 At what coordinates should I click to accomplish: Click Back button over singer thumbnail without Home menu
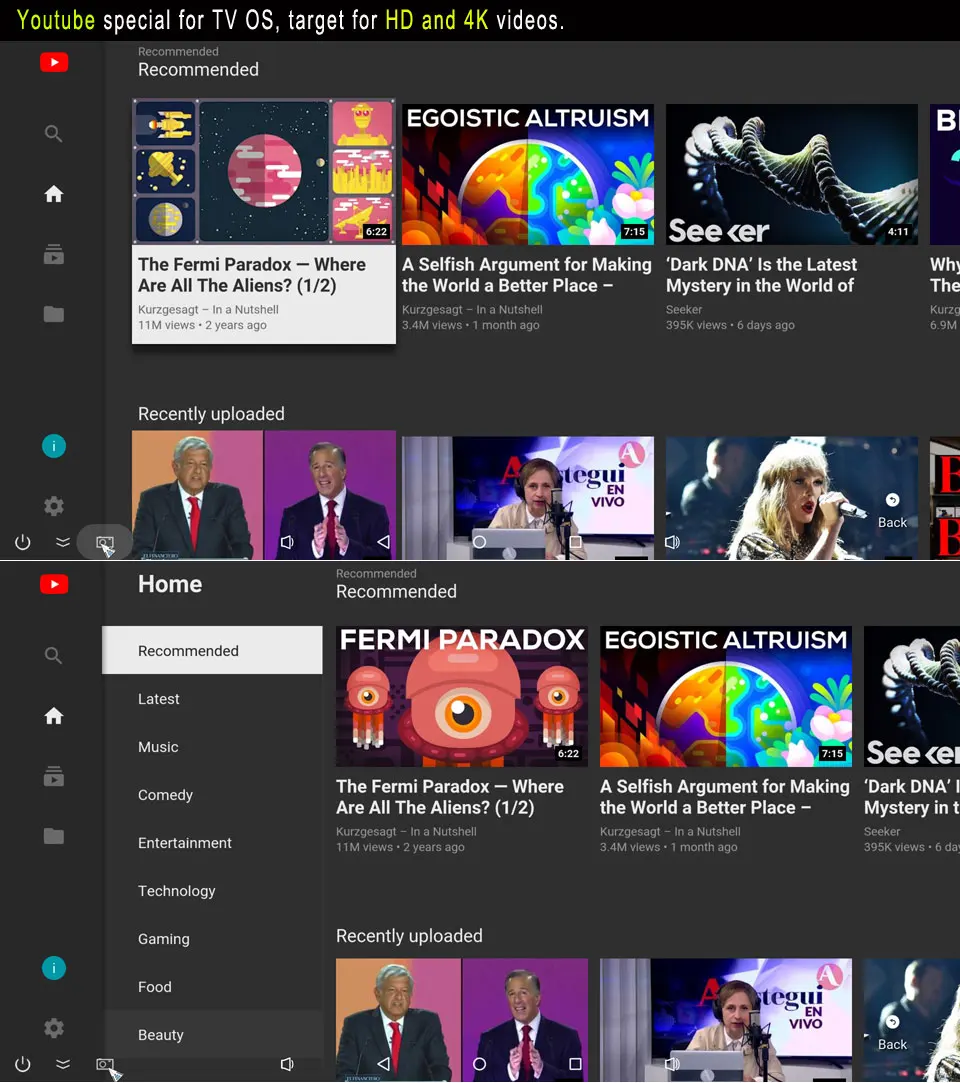coord(892,512)
